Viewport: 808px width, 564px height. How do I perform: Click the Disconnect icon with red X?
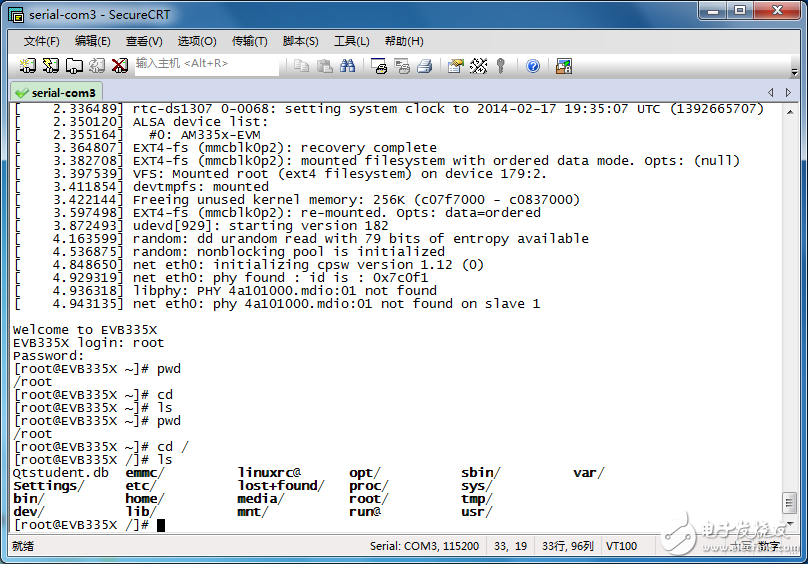click(x=120, y=66)
